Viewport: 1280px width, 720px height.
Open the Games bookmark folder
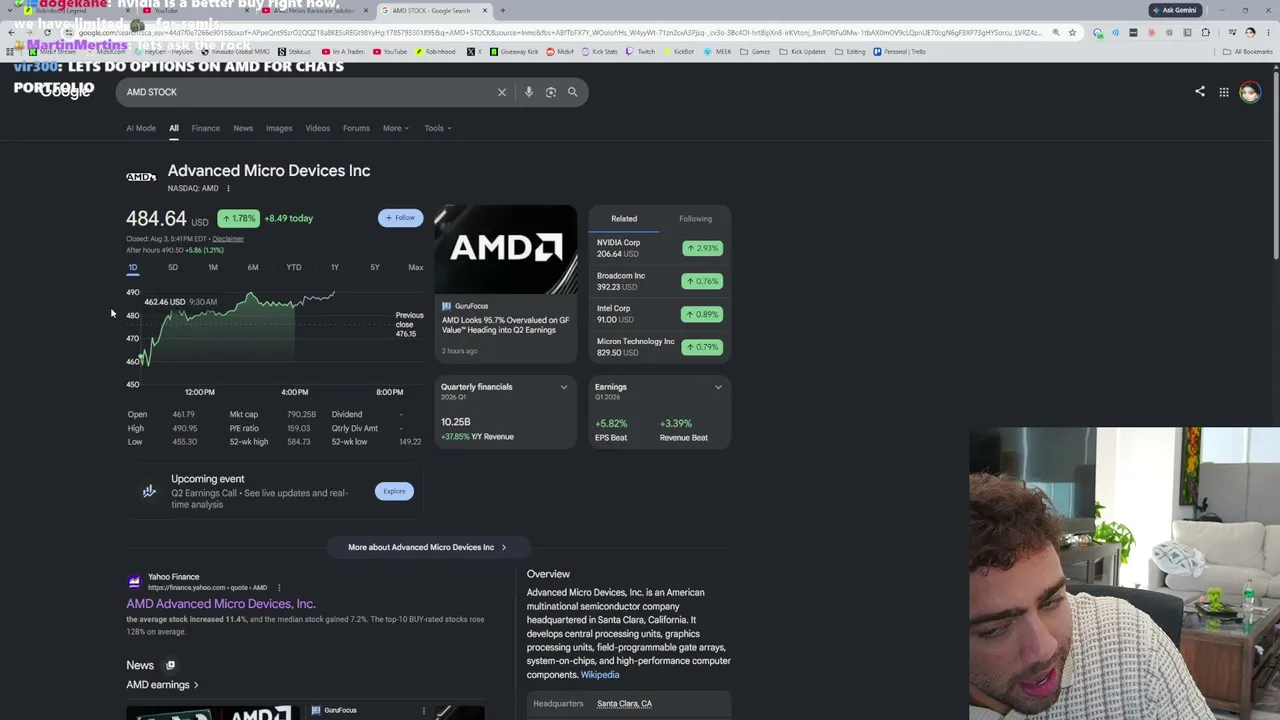(x=756, y=51)
